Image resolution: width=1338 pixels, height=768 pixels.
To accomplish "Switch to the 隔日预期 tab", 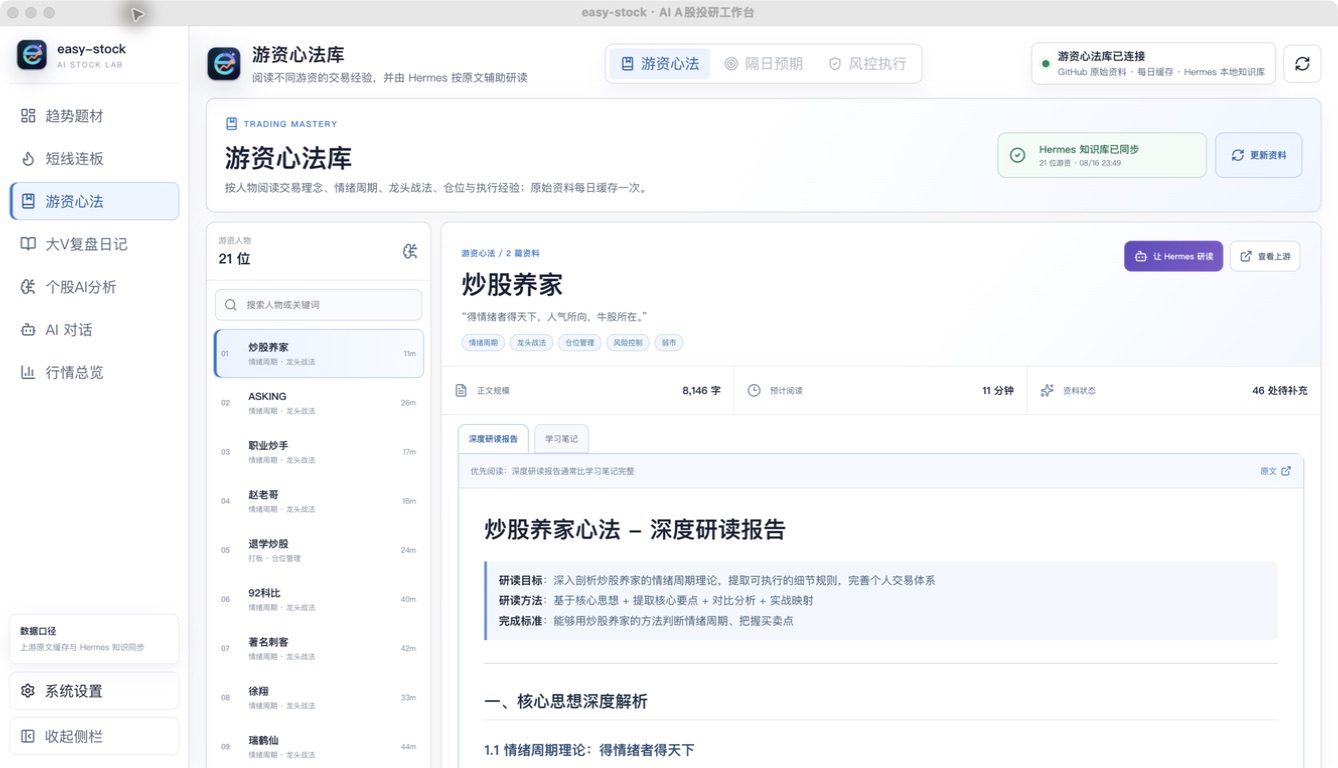I will pyautogui.click(x=764, y=63).
